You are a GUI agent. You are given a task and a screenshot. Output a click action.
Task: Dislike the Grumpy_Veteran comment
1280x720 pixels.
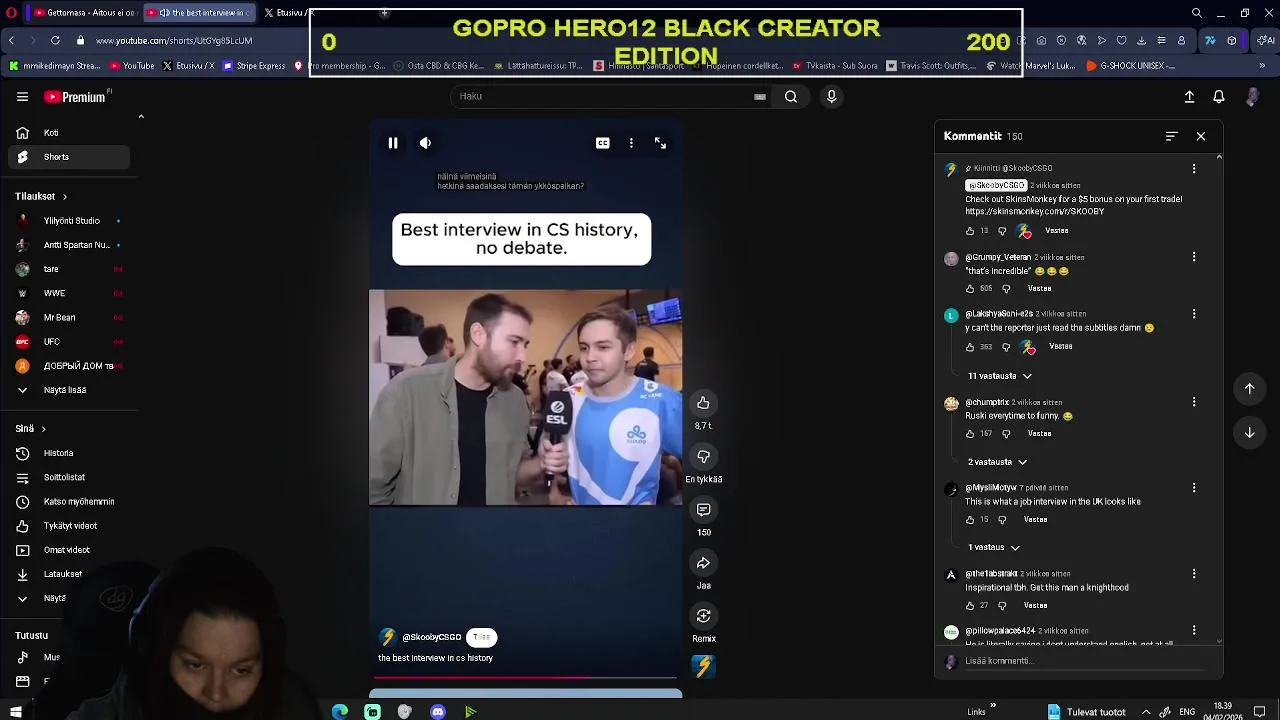pos(1006,289)
